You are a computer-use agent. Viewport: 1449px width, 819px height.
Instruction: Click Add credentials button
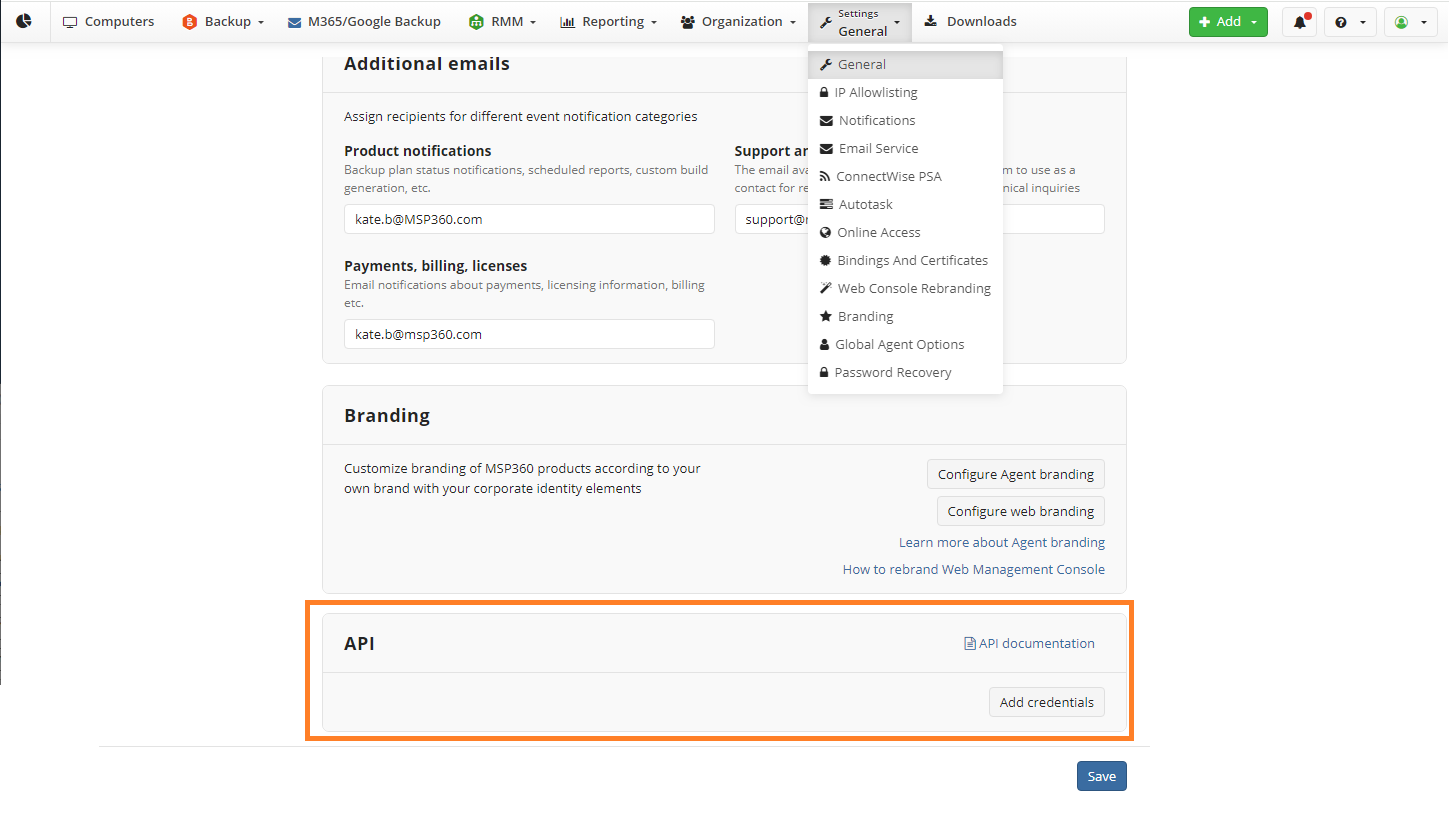[1047, 703]
